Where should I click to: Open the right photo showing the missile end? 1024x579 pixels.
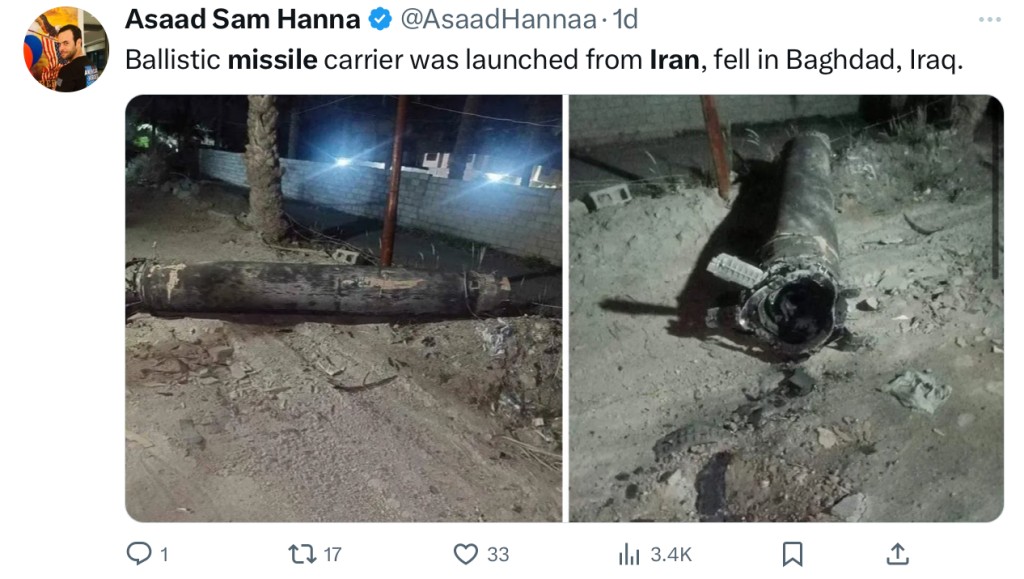786,308
